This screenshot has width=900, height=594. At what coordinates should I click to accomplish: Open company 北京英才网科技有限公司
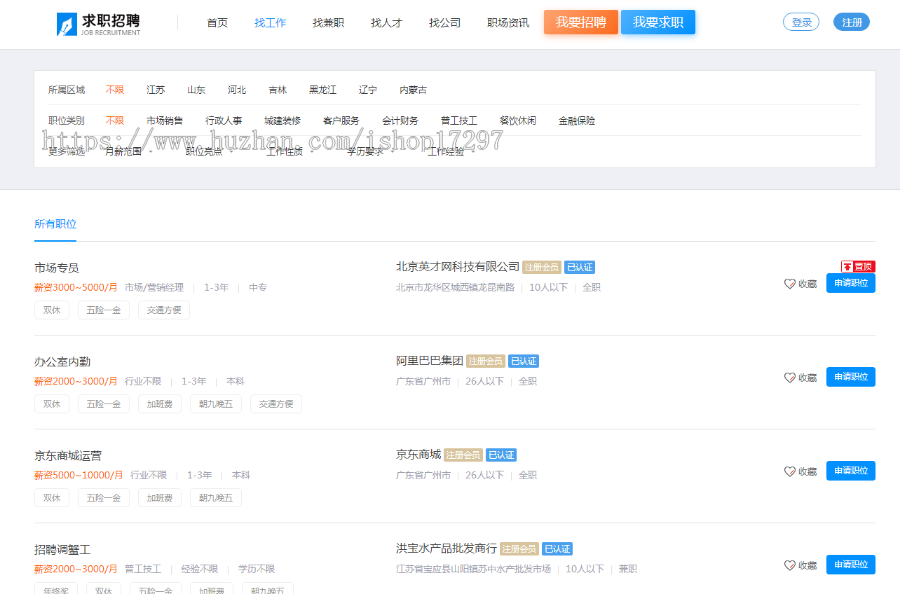coord(457,266)
